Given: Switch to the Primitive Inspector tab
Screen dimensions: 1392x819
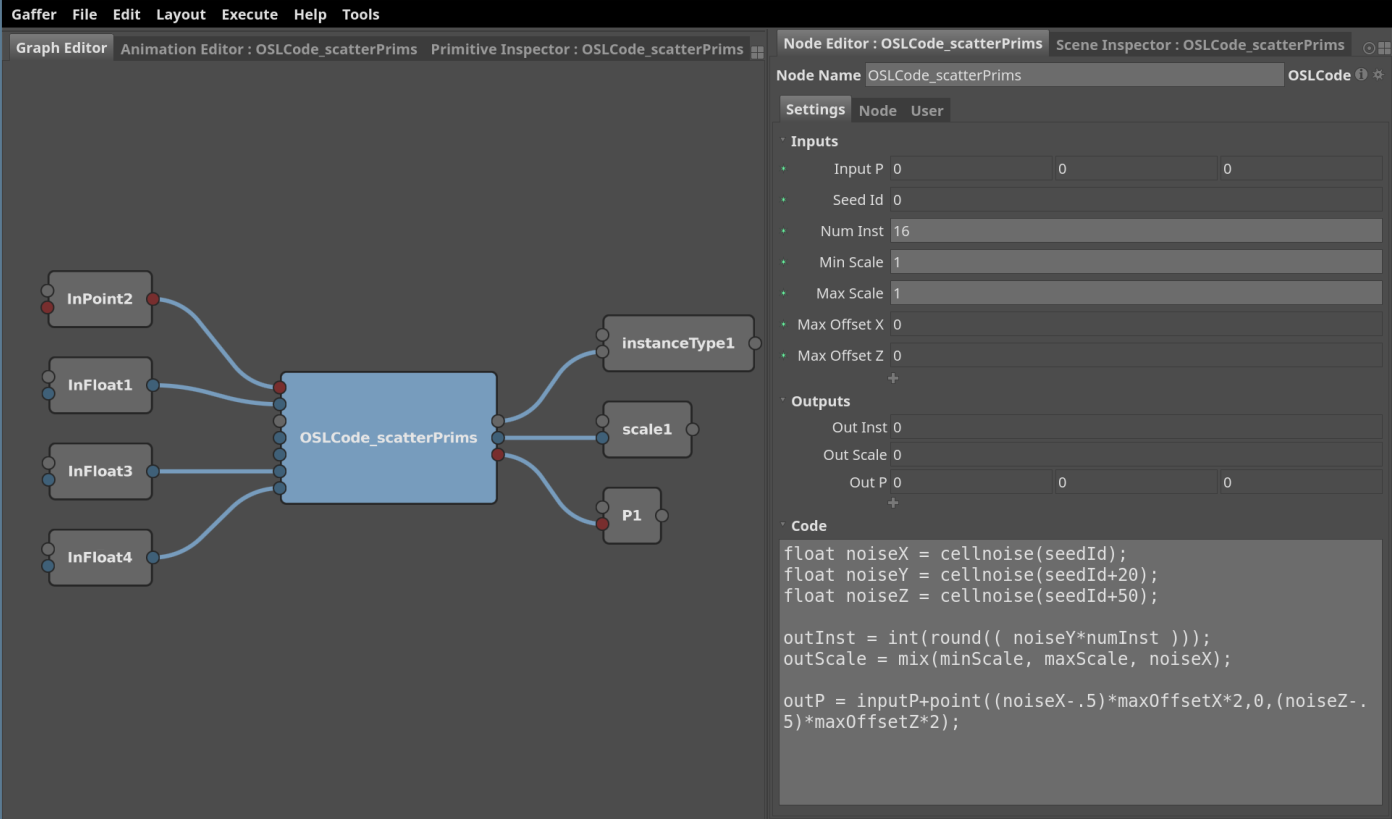Looking at the screenshot, I should (x=587, y=49).
